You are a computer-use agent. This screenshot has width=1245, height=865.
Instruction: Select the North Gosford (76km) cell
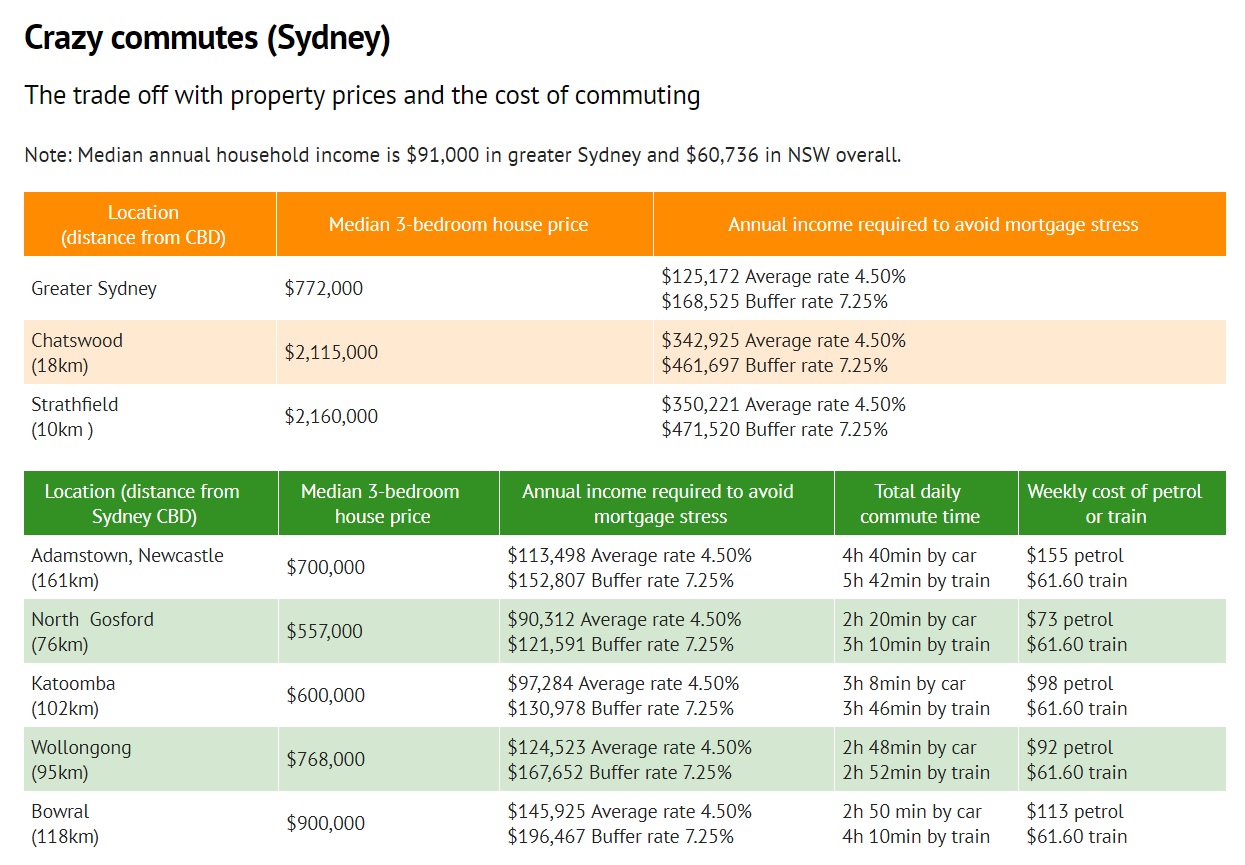pos(151,632)
